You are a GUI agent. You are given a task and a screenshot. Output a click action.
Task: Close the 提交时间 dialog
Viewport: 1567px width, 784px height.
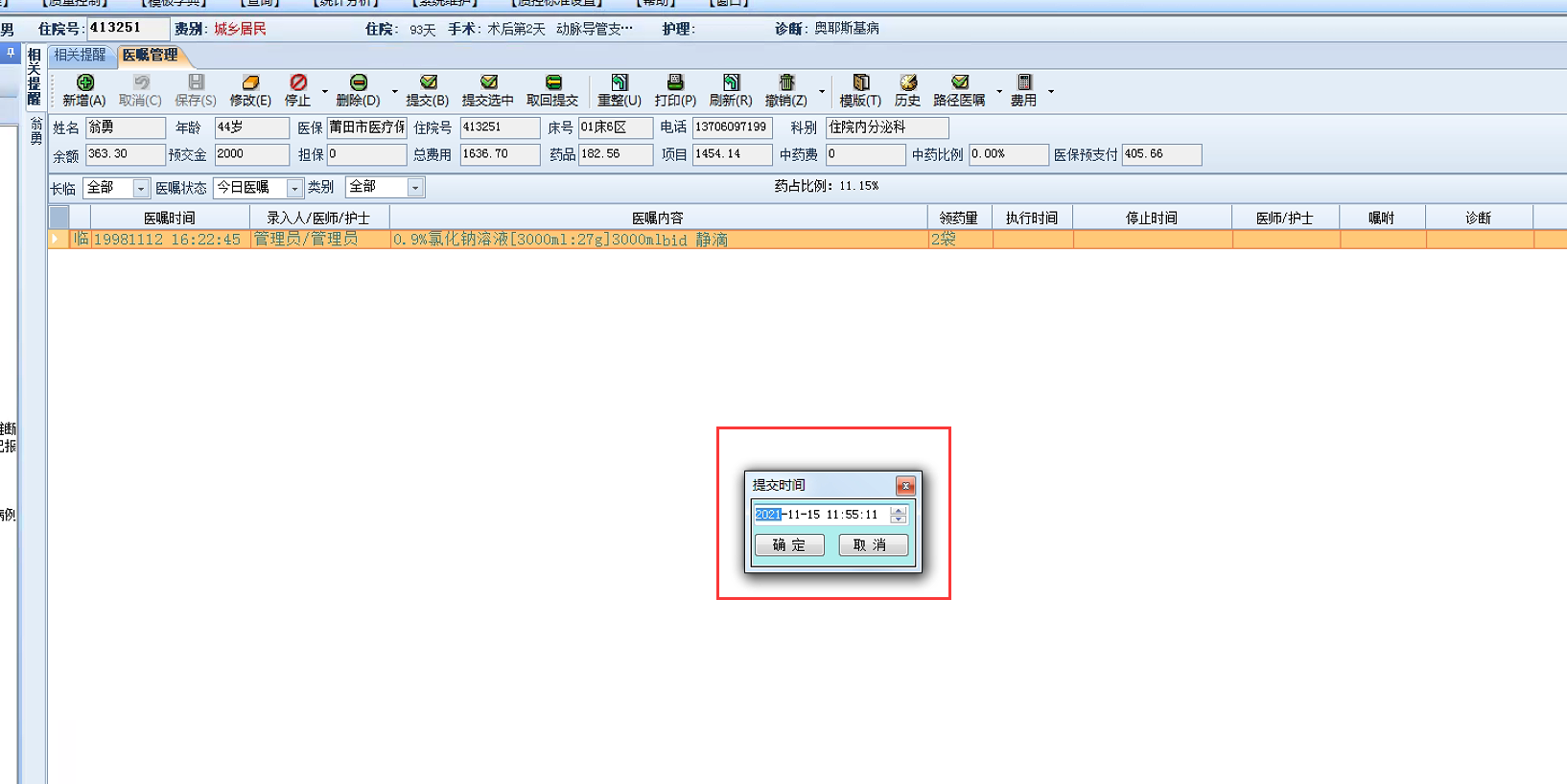[x=905, y=486]
